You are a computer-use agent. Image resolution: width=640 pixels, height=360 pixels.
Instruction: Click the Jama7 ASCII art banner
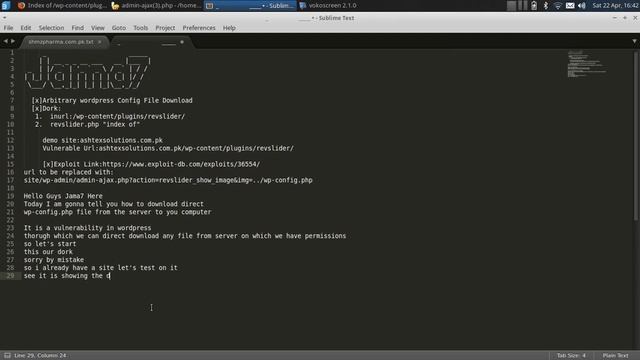click(x=87, y=73)
